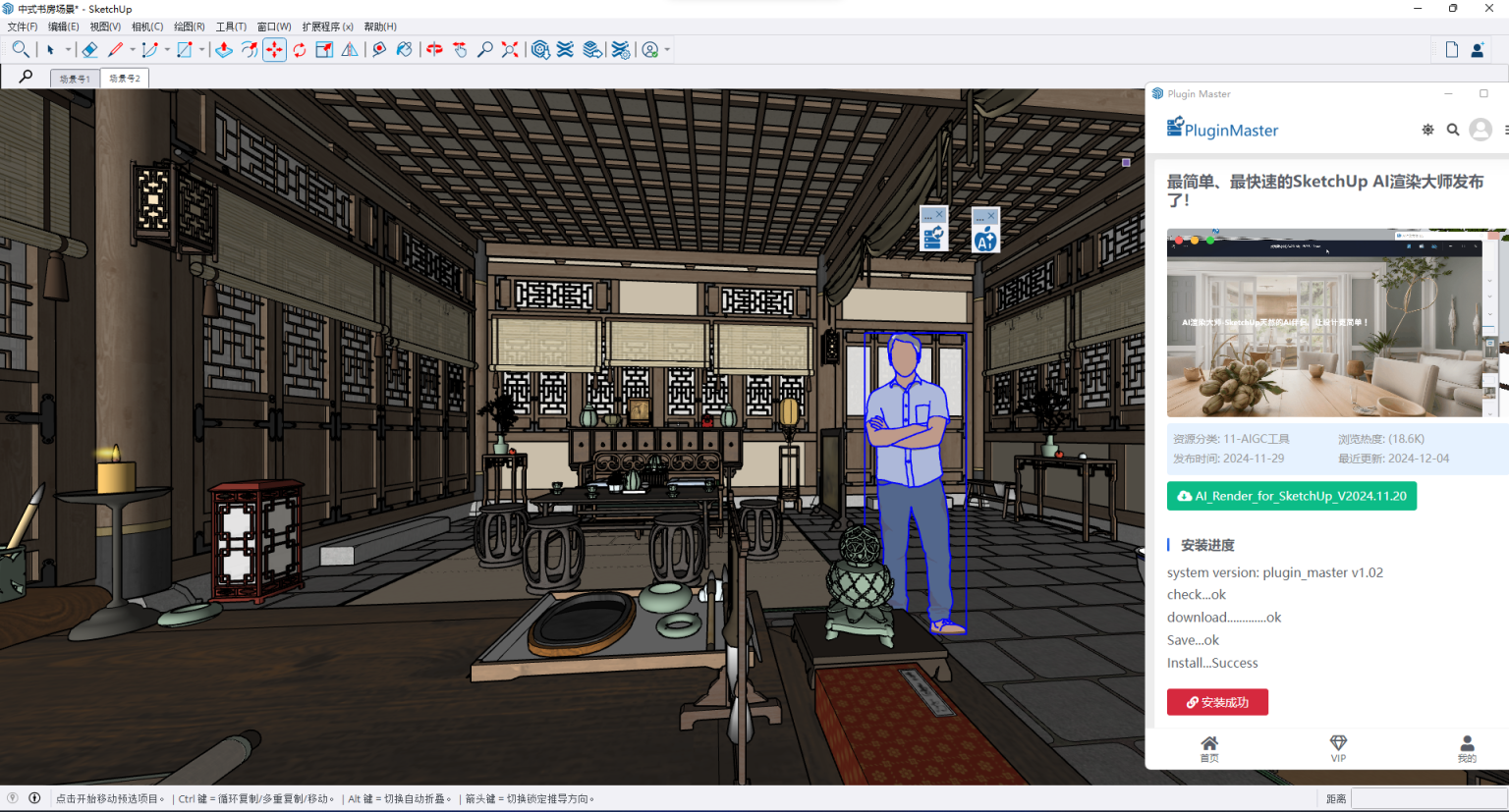Expand the Rectangle tool dropdown arrow

coord(203,49)
